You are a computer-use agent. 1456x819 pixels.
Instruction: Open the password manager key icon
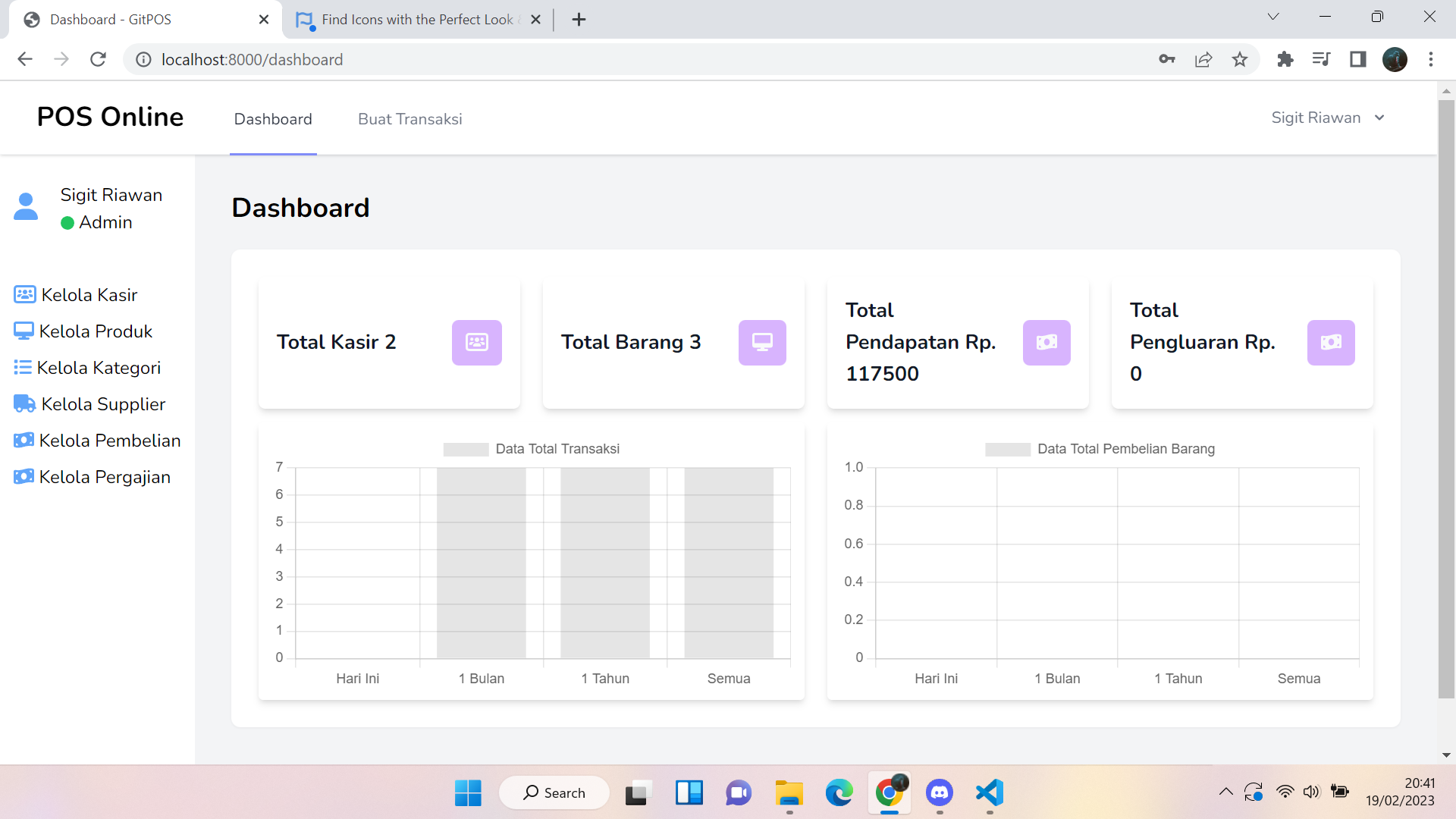[1167, 59]
